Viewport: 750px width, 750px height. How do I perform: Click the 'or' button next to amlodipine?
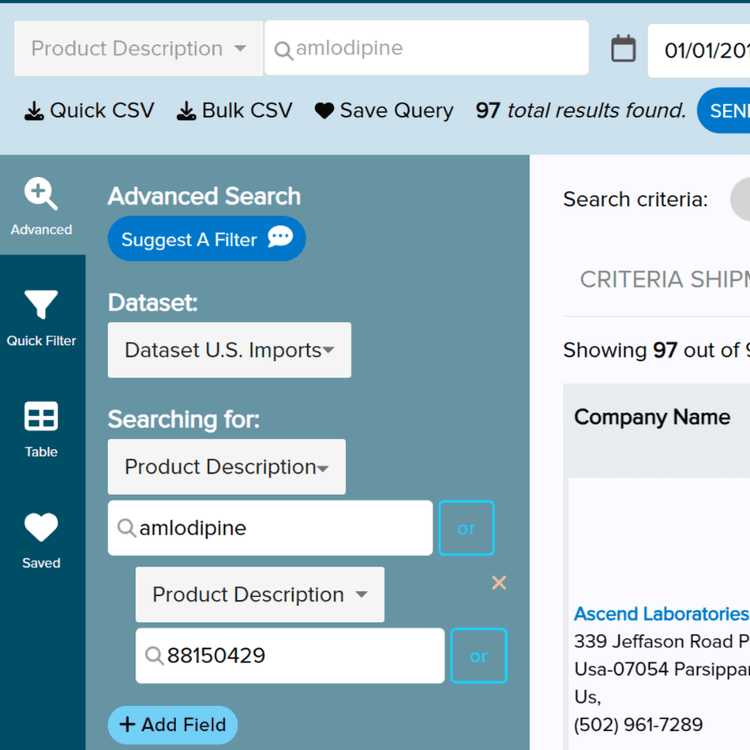[466, 528]
